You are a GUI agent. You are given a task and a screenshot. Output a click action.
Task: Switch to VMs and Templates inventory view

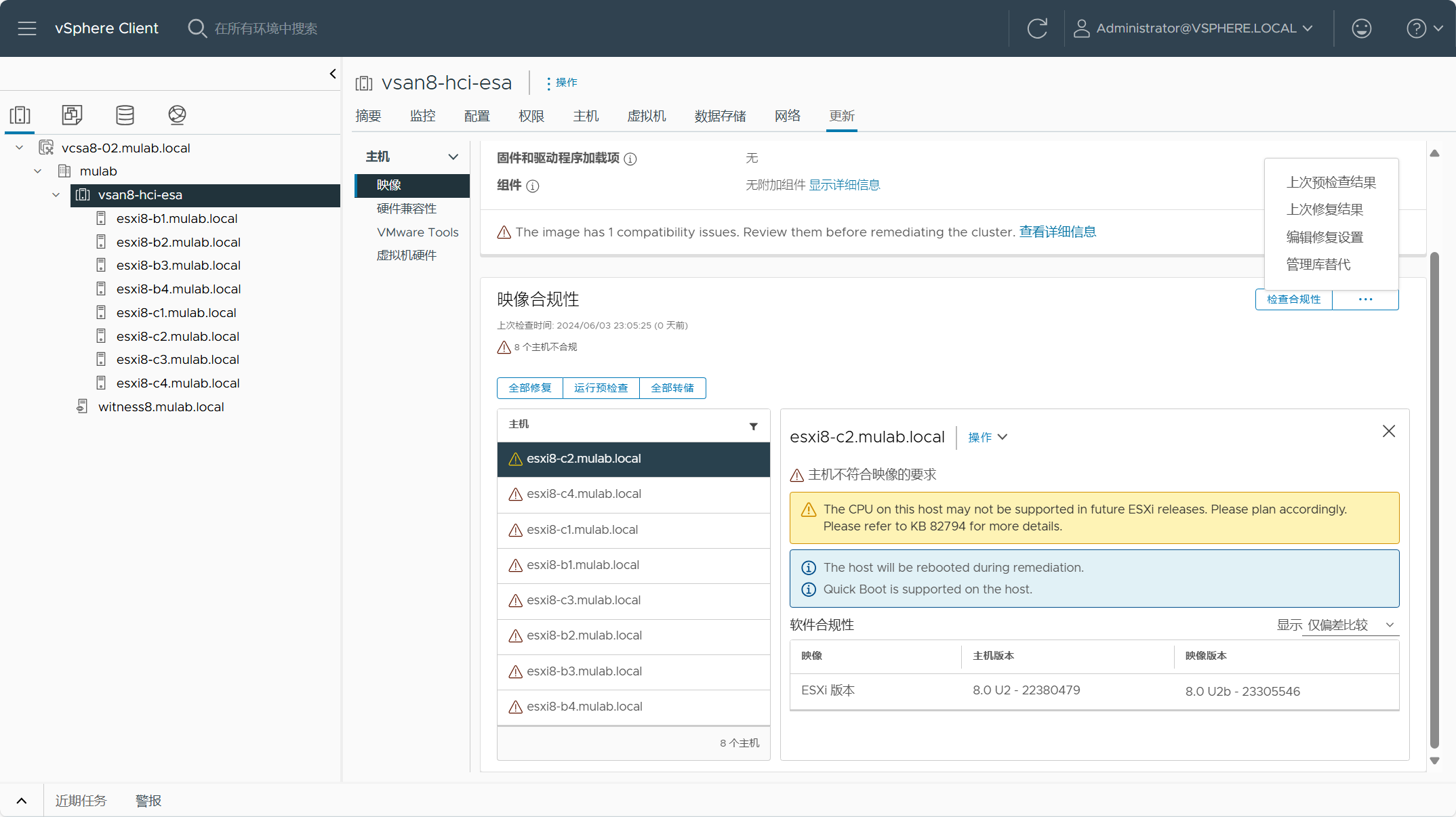click(72, 114)
